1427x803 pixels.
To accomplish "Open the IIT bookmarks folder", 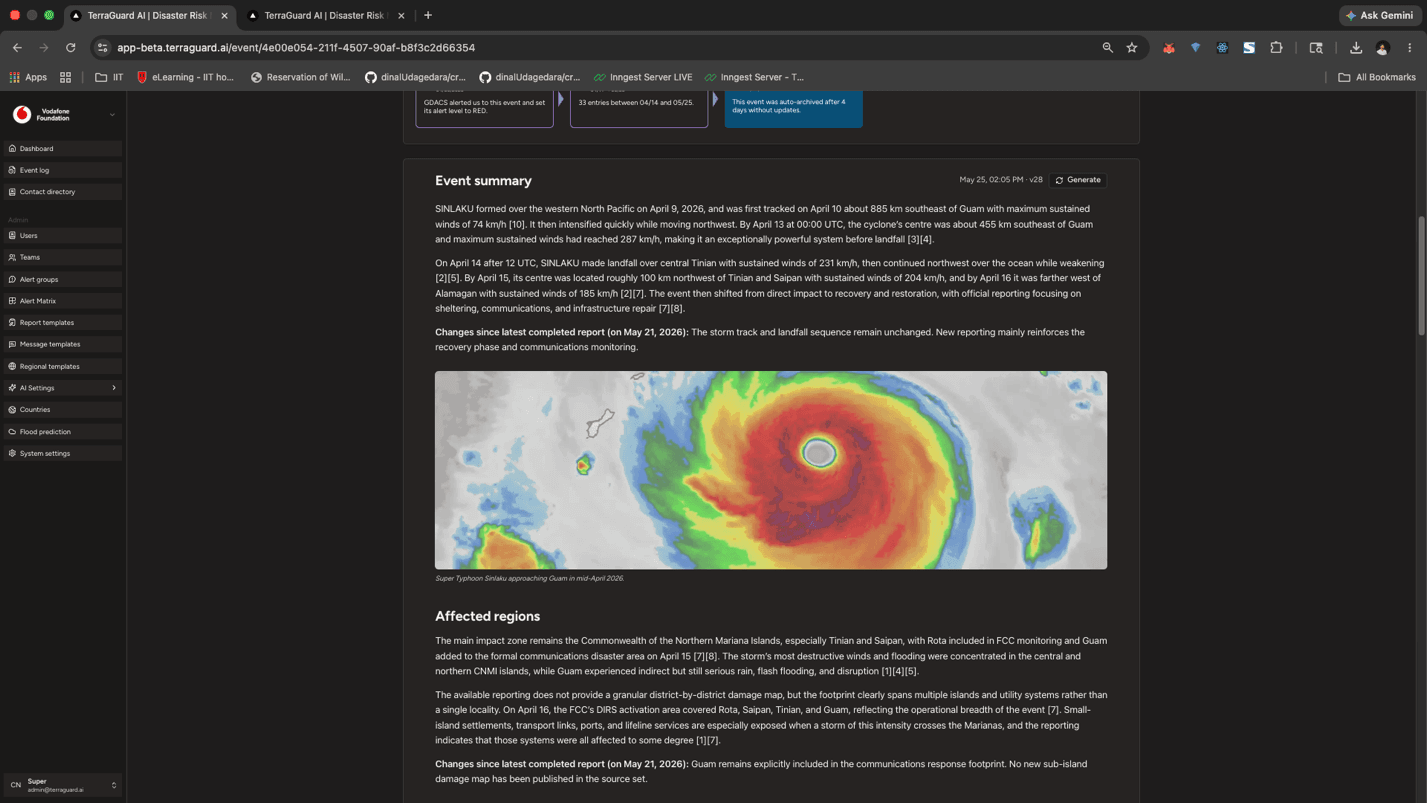I will 109,77.
